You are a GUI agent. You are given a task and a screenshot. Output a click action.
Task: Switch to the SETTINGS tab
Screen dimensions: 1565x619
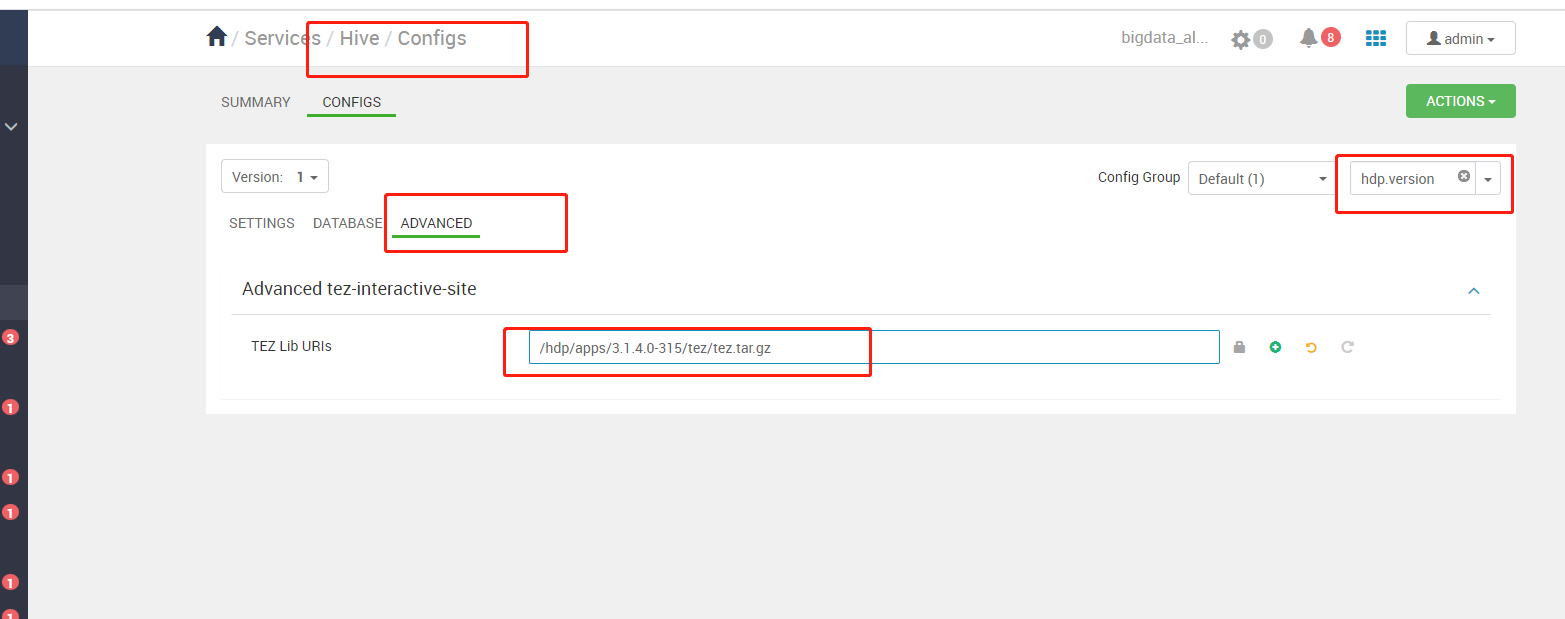point(262,223)
